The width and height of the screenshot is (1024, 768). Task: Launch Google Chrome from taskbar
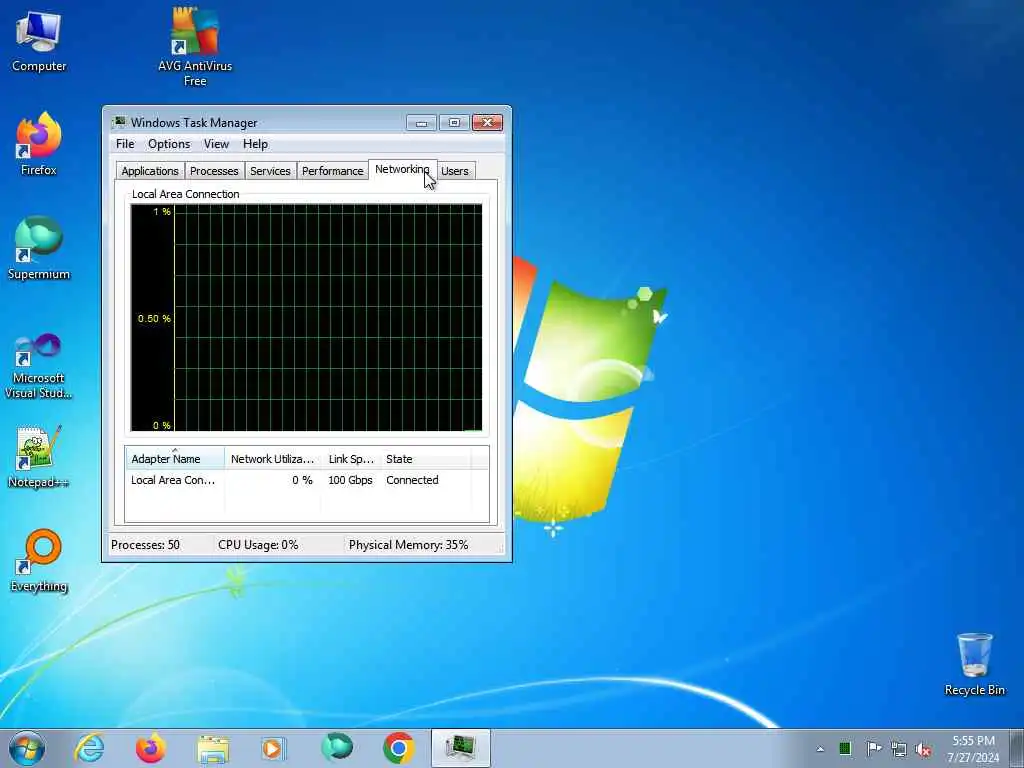pos(398,748)
